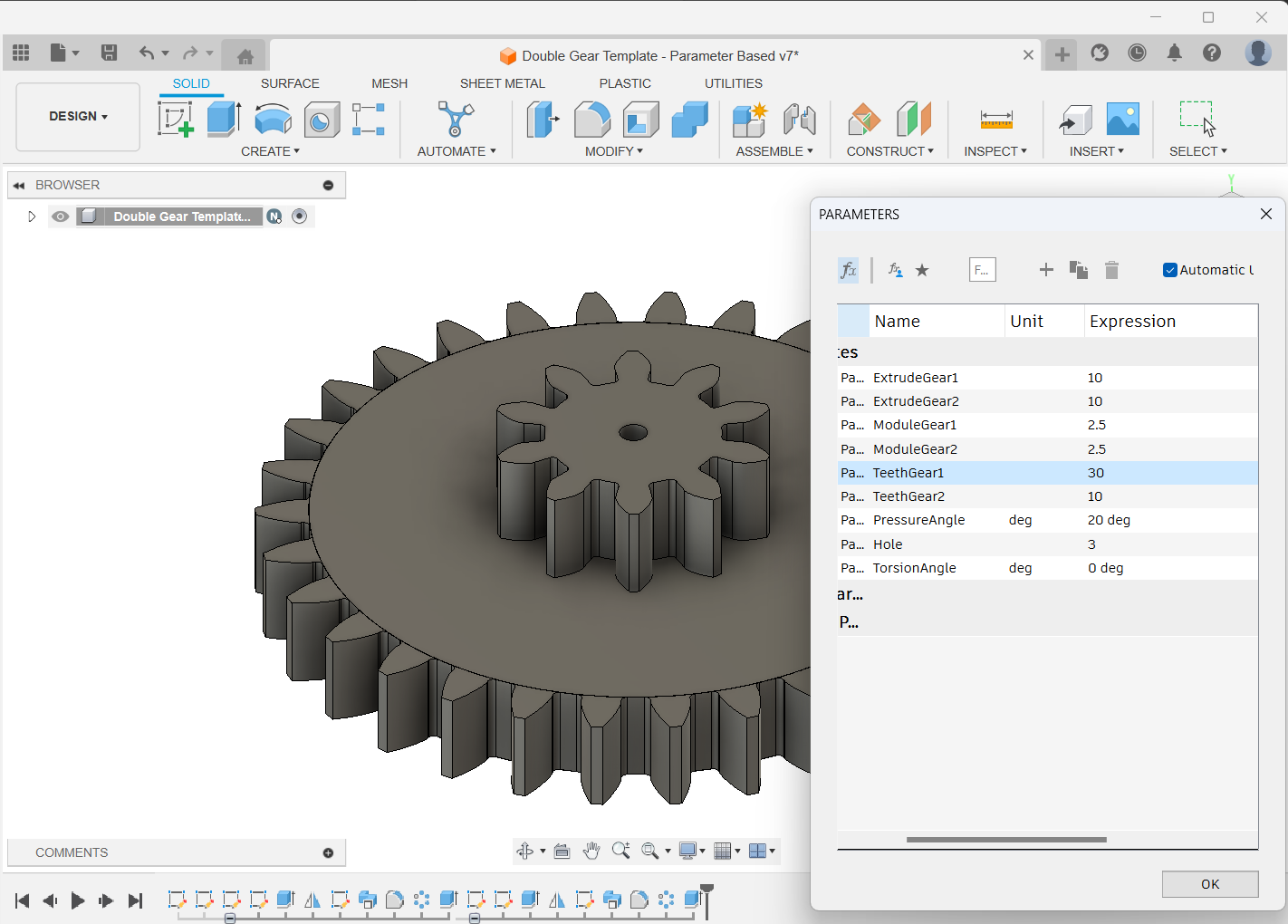
Task: Select the Create Sketch tool
Action: coord(177,119)
